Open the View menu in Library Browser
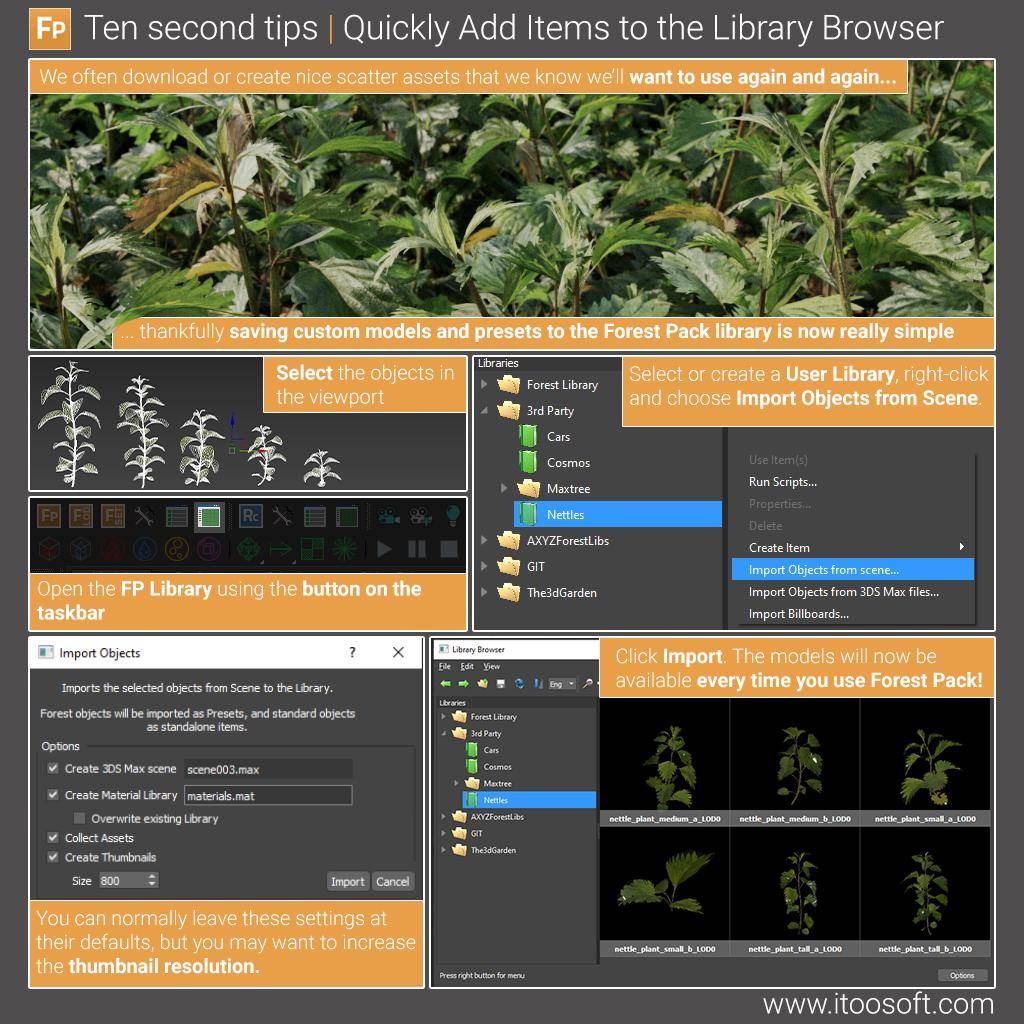Image resolution: width=1024 pixels, height=1024 pixels. coord(491,666)
